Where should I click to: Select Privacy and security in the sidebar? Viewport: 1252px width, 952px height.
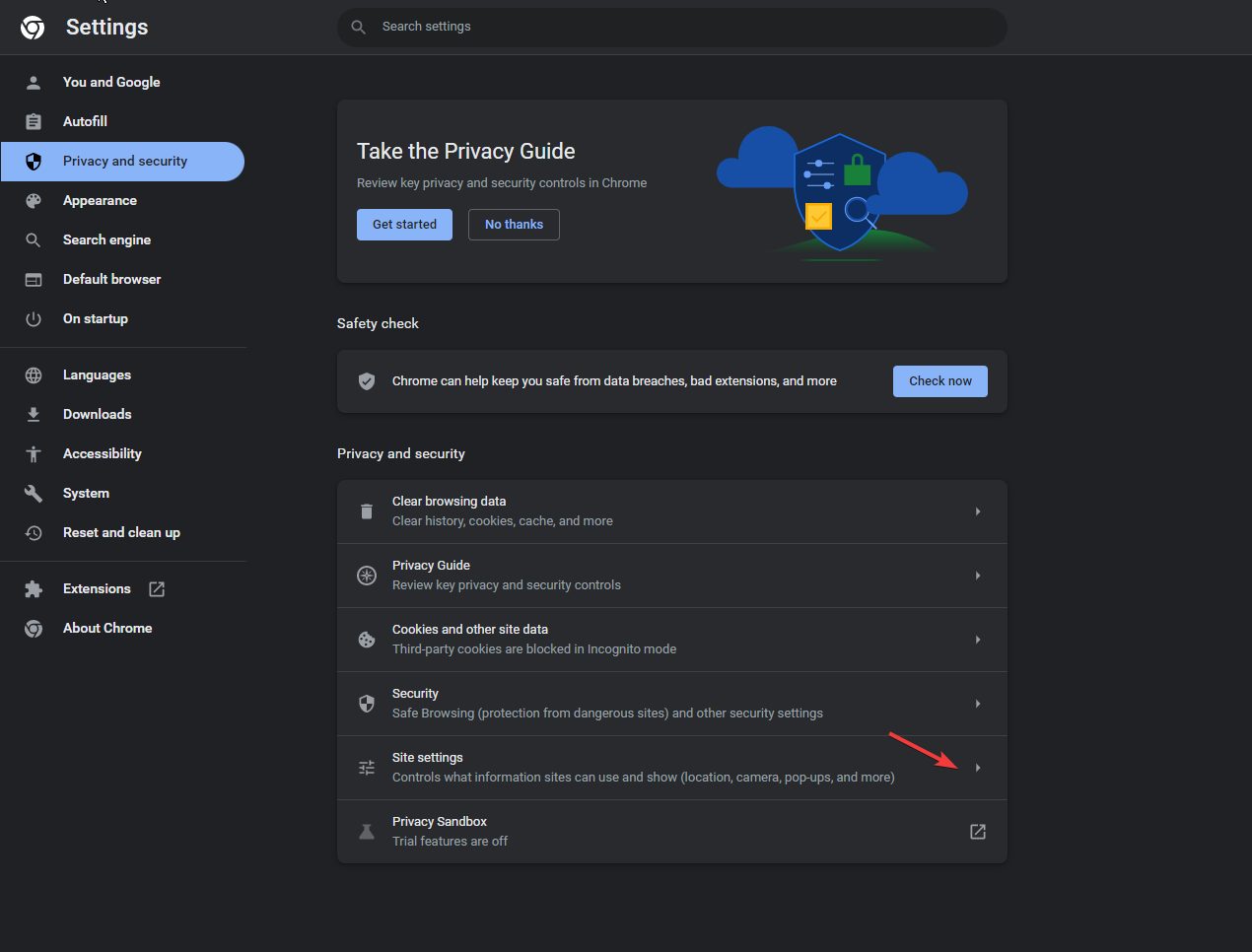(122, 162)
